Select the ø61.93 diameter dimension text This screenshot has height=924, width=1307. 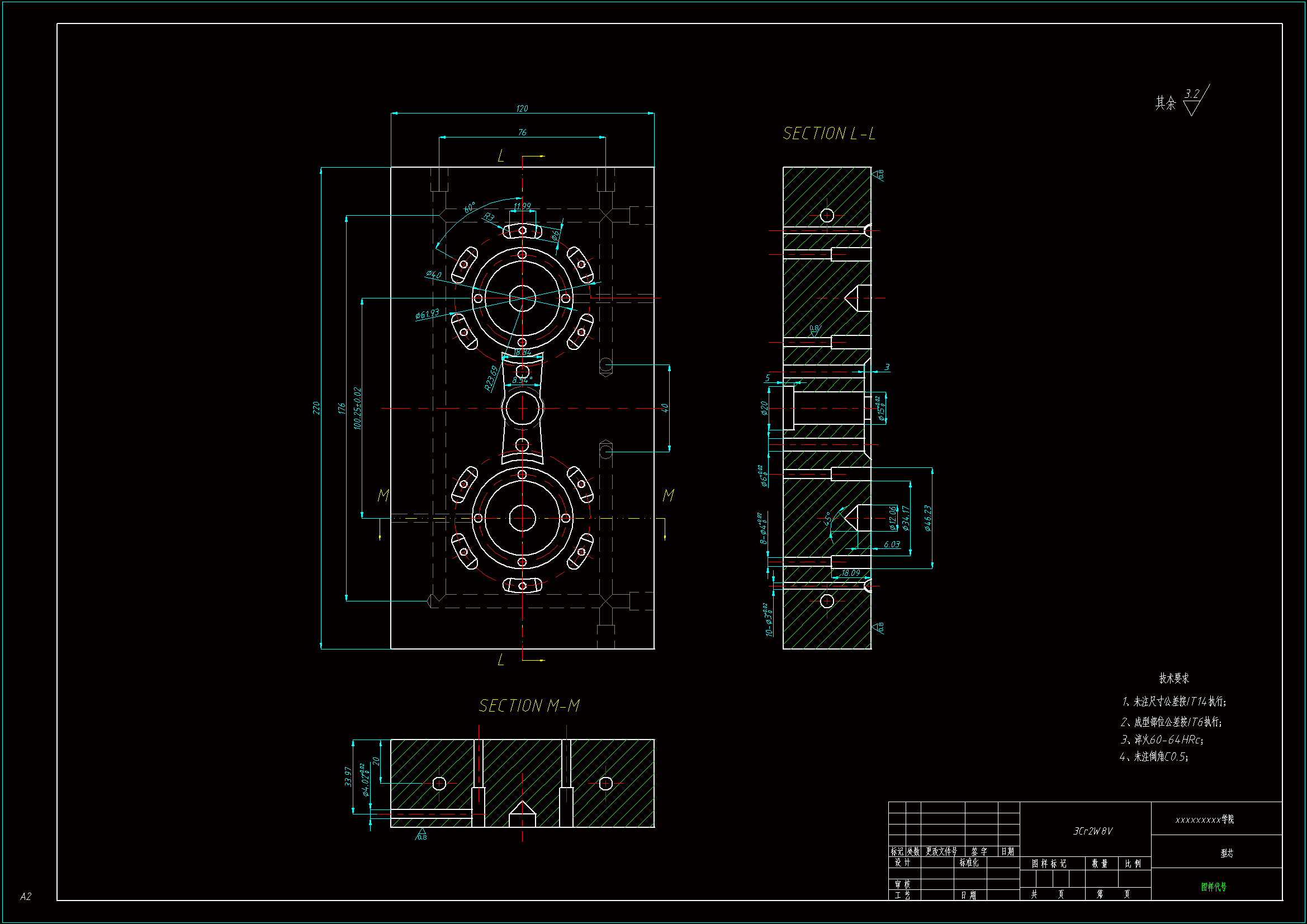427,314
